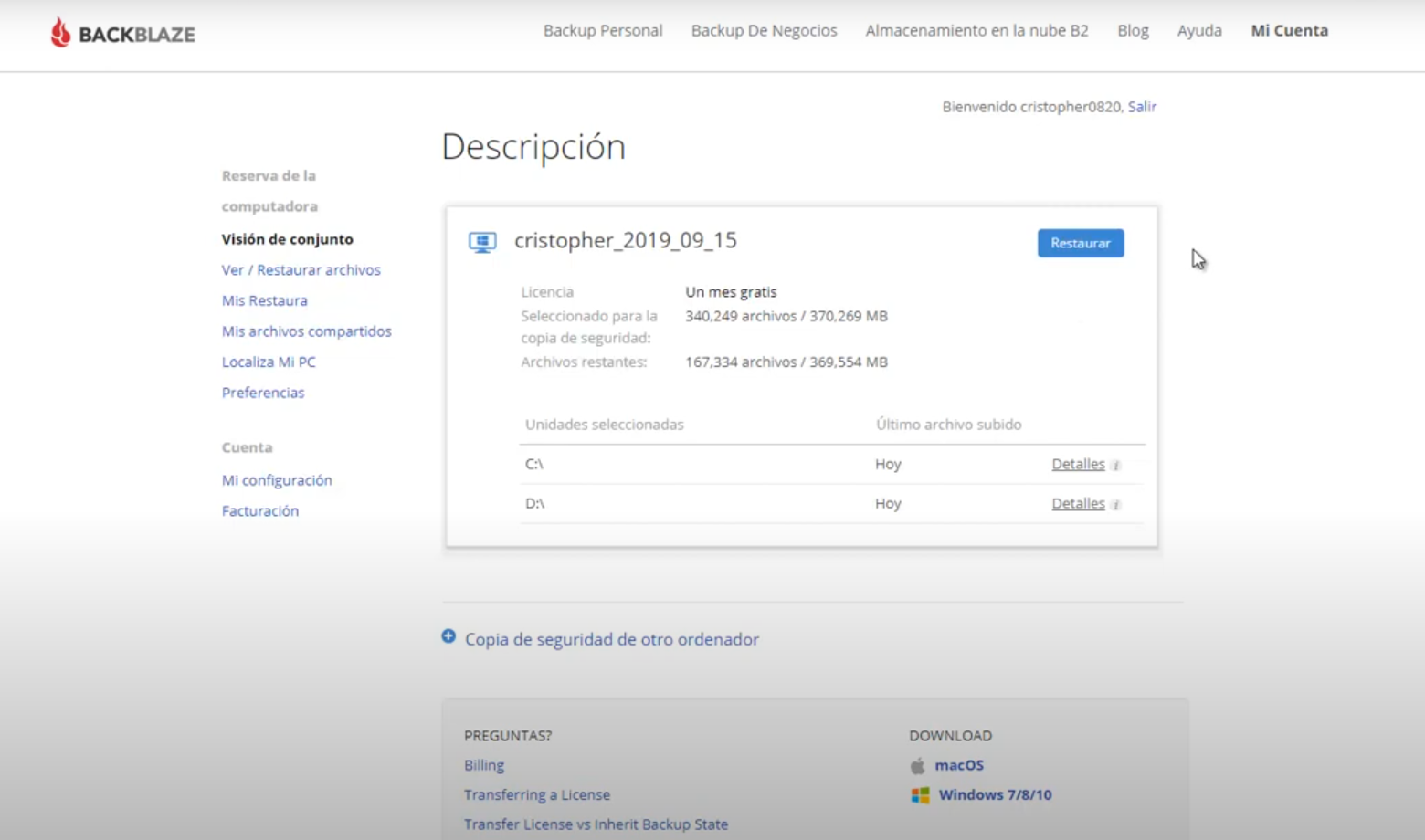Log out using the Salir link
The image size is (1425, 840).
pyautogui.click(x=1142, y=107)
